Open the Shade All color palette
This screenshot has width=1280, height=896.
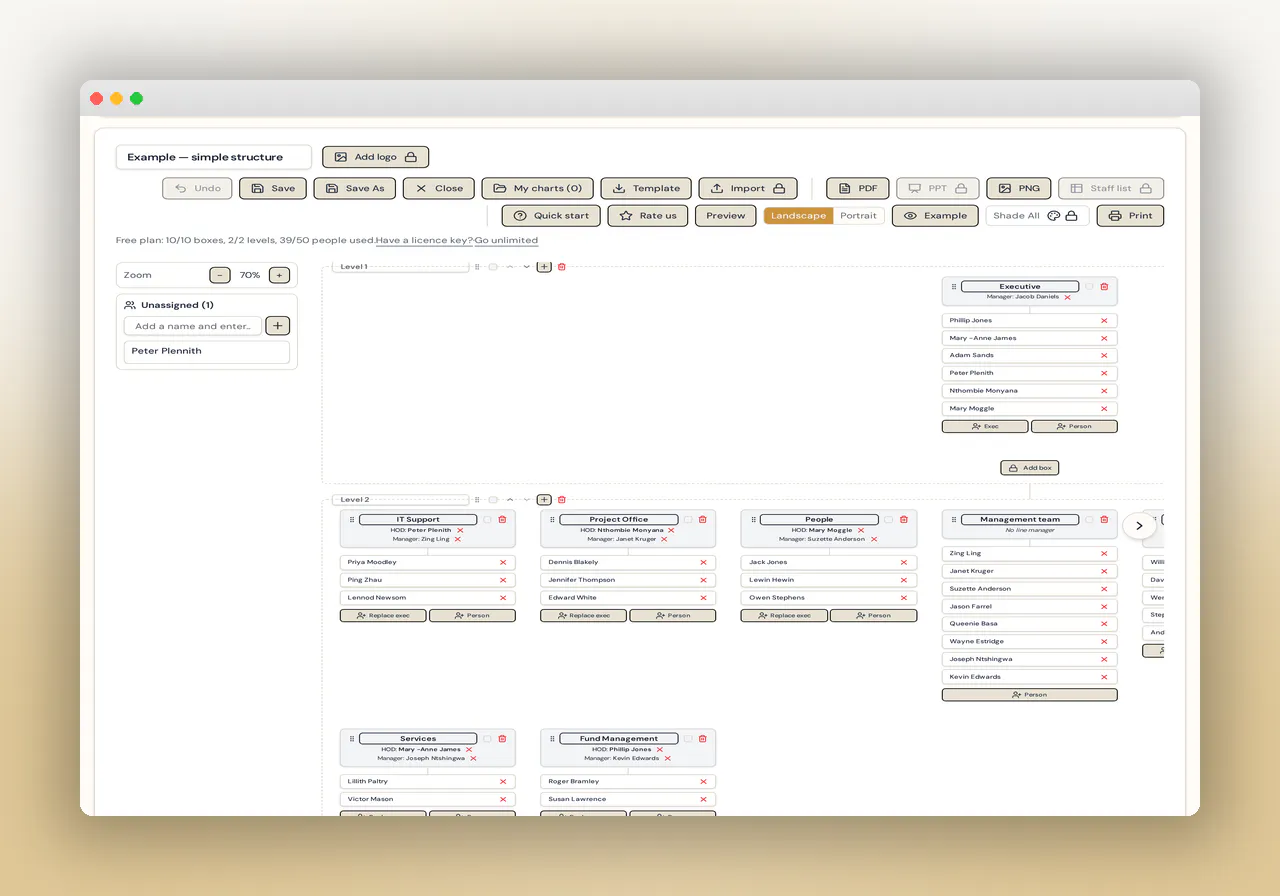tap(1053, 215)
